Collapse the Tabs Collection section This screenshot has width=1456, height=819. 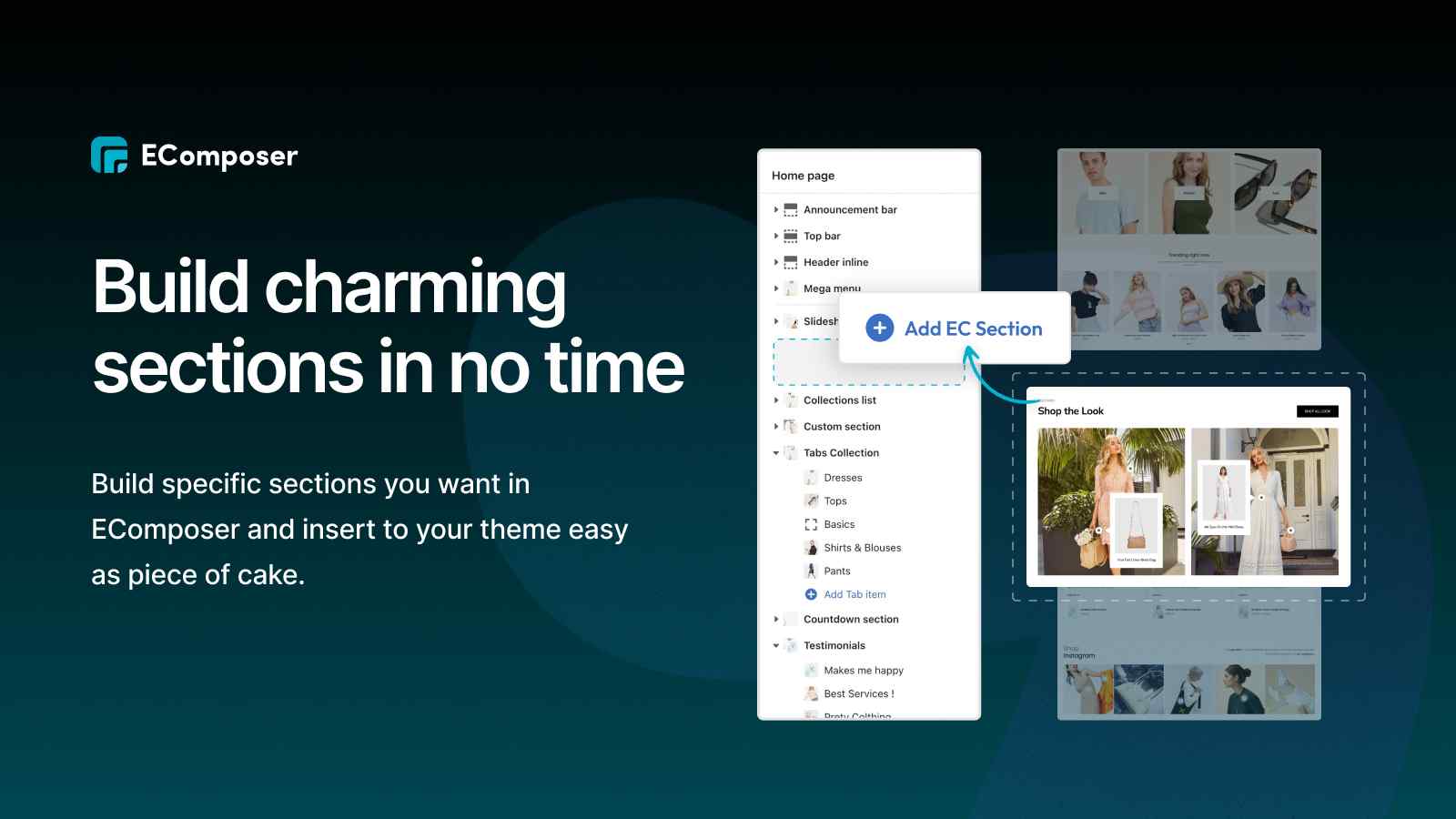776,453
